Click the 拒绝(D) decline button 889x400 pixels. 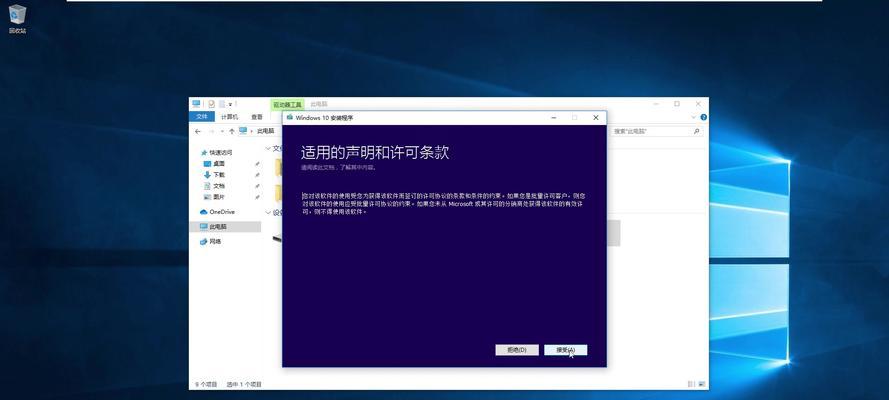[x=517, y=350]
